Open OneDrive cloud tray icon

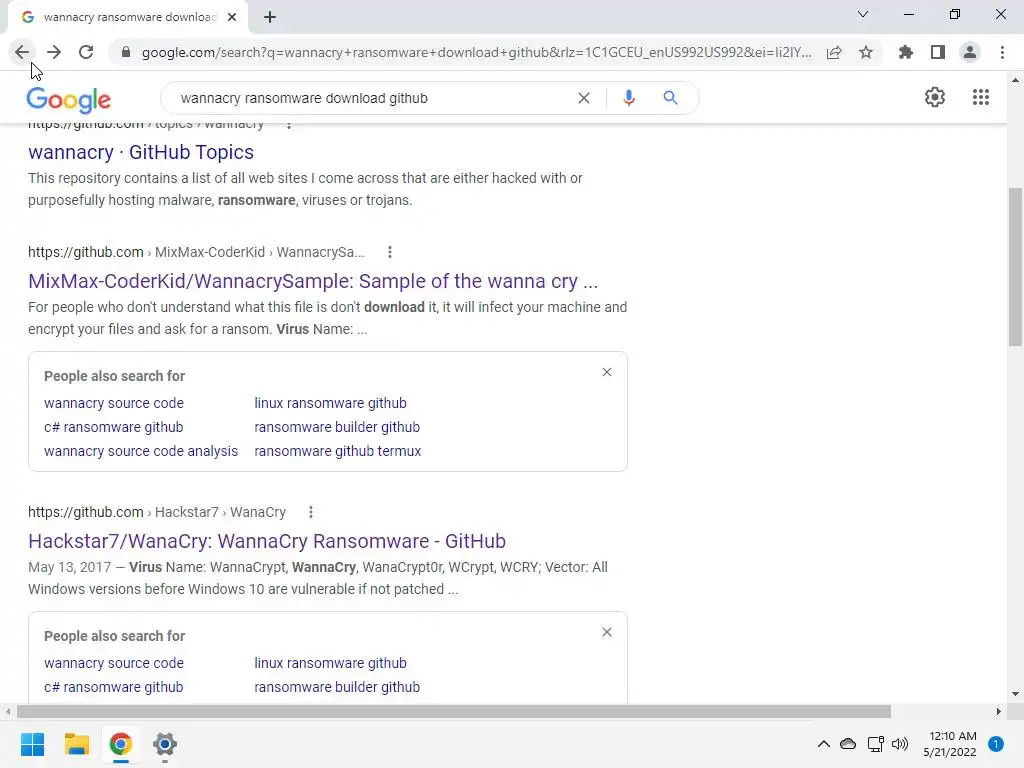[x=848, y=744]
